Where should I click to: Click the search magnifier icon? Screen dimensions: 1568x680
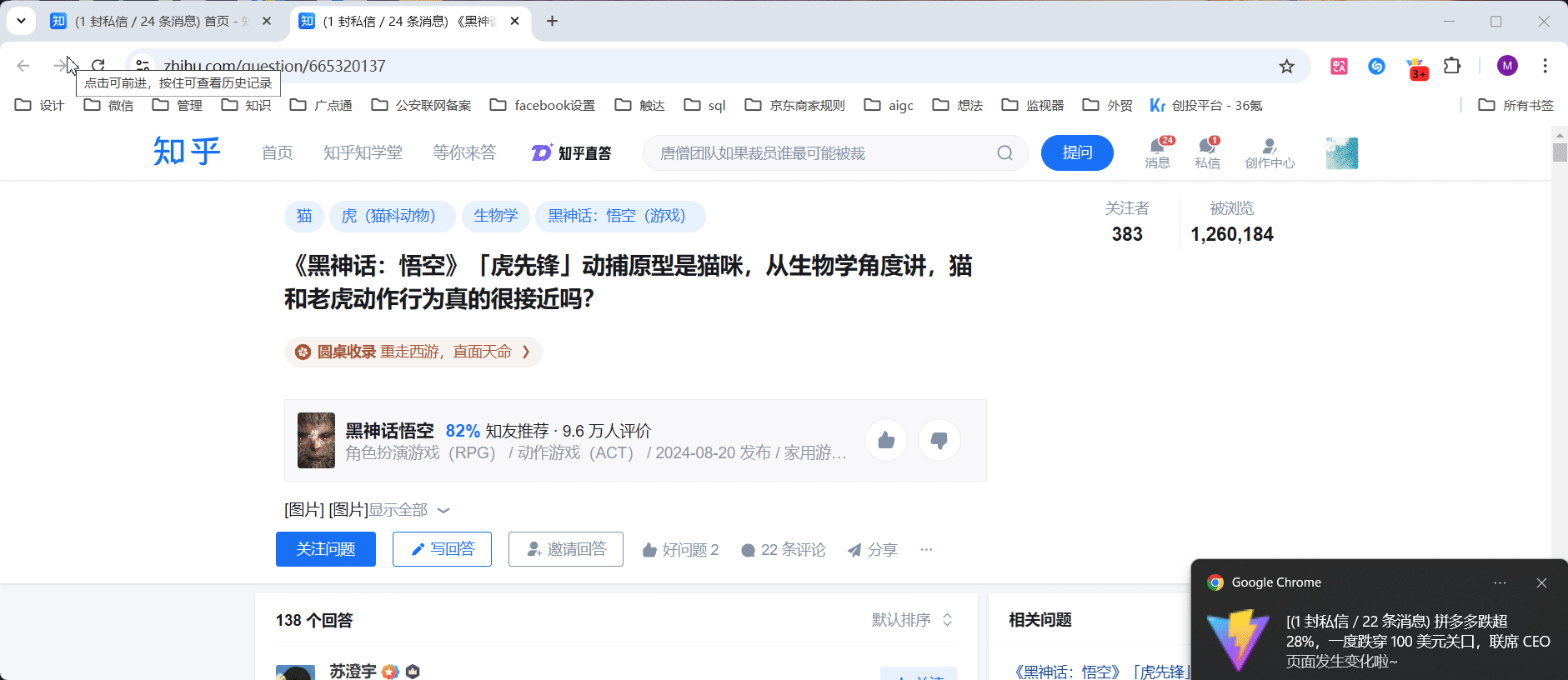(1004, 152)
